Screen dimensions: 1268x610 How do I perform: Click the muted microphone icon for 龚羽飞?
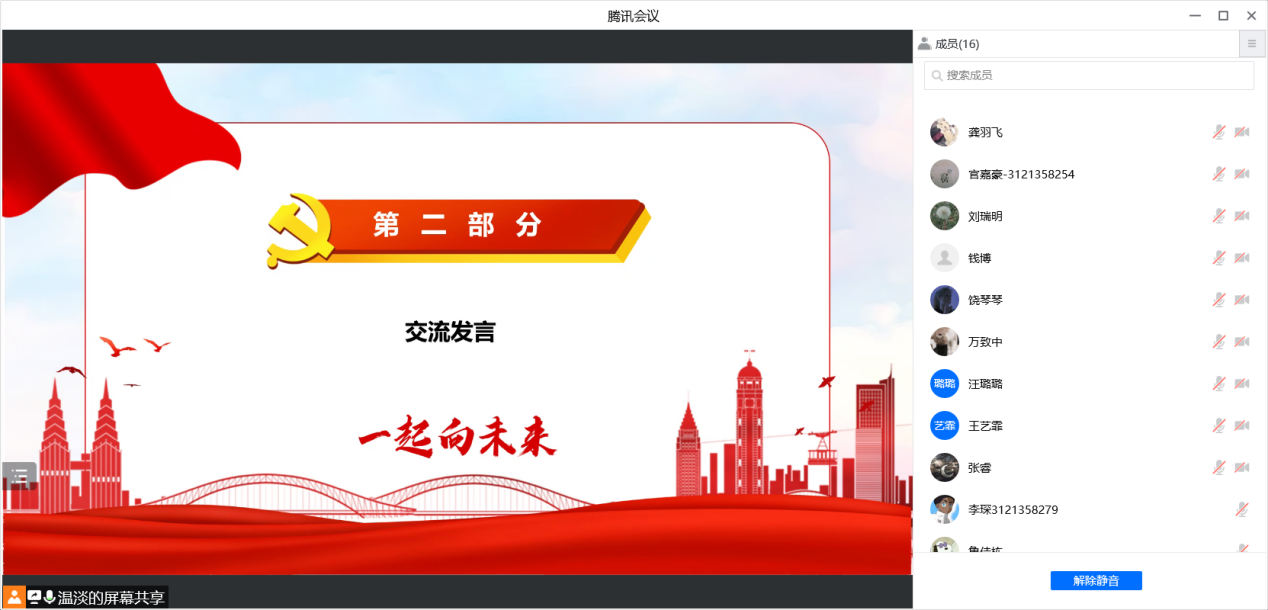click(x=1218, y=132)
